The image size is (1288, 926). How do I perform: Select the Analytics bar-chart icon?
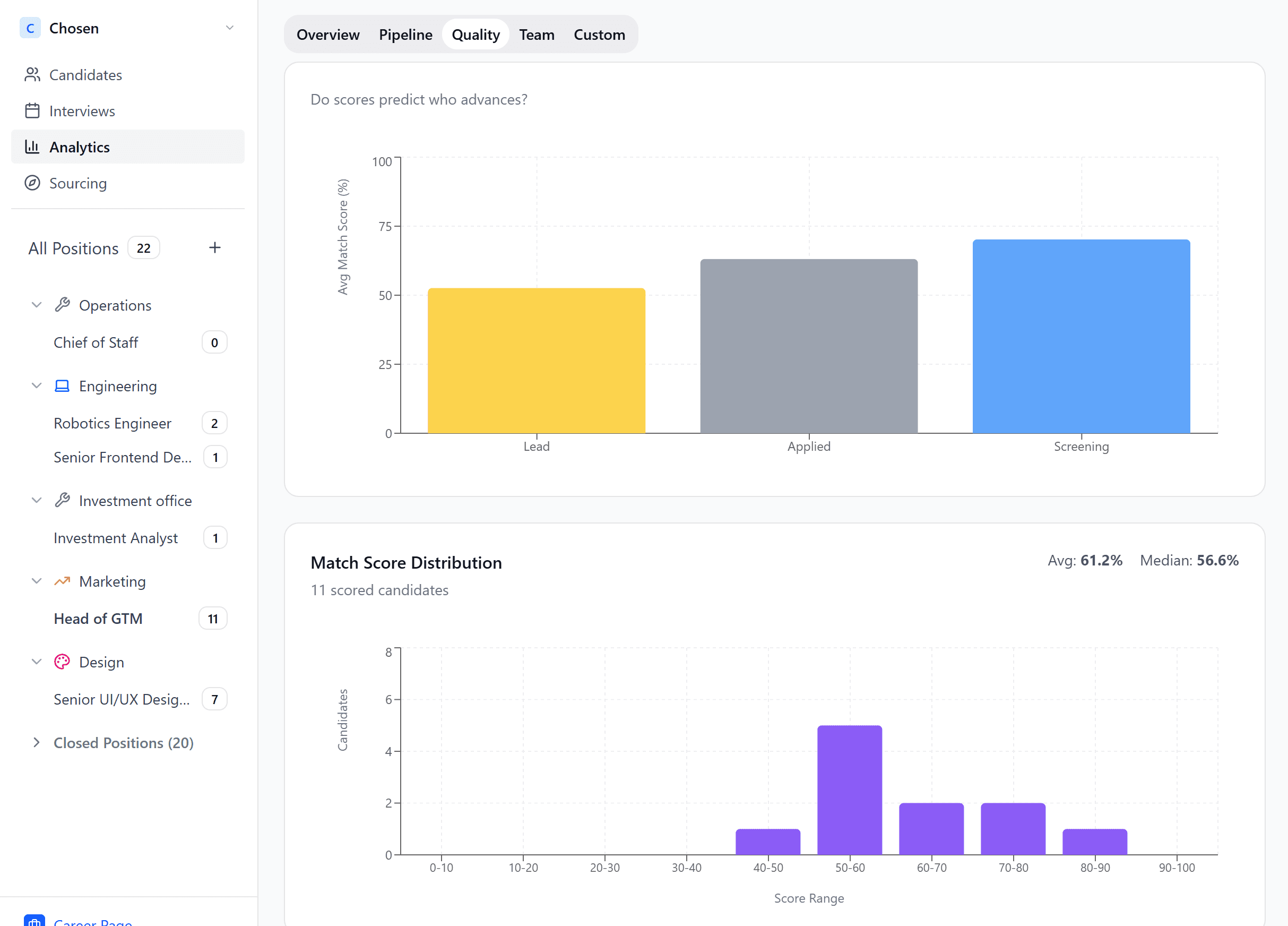coord(33,147)
